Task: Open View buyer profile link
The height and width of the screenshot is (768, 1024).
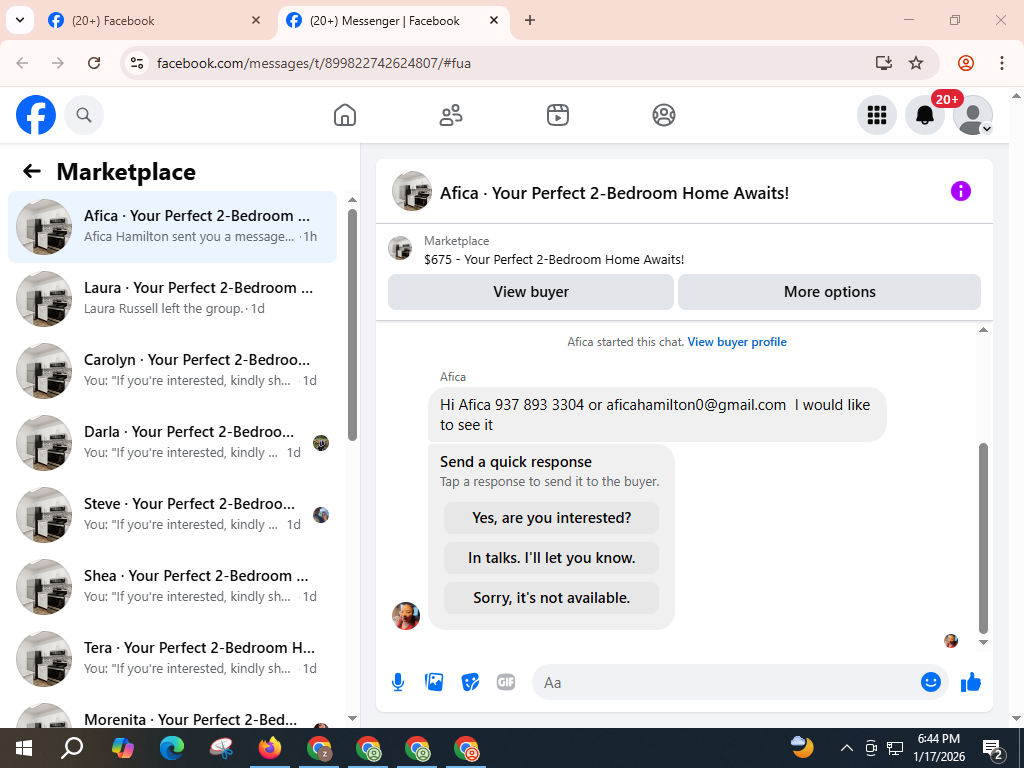Action: (x=737, y=342)
